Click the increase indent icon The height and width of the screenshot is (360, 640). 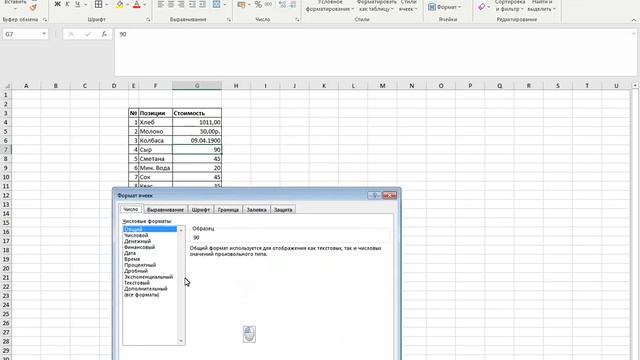pos(202,4)
